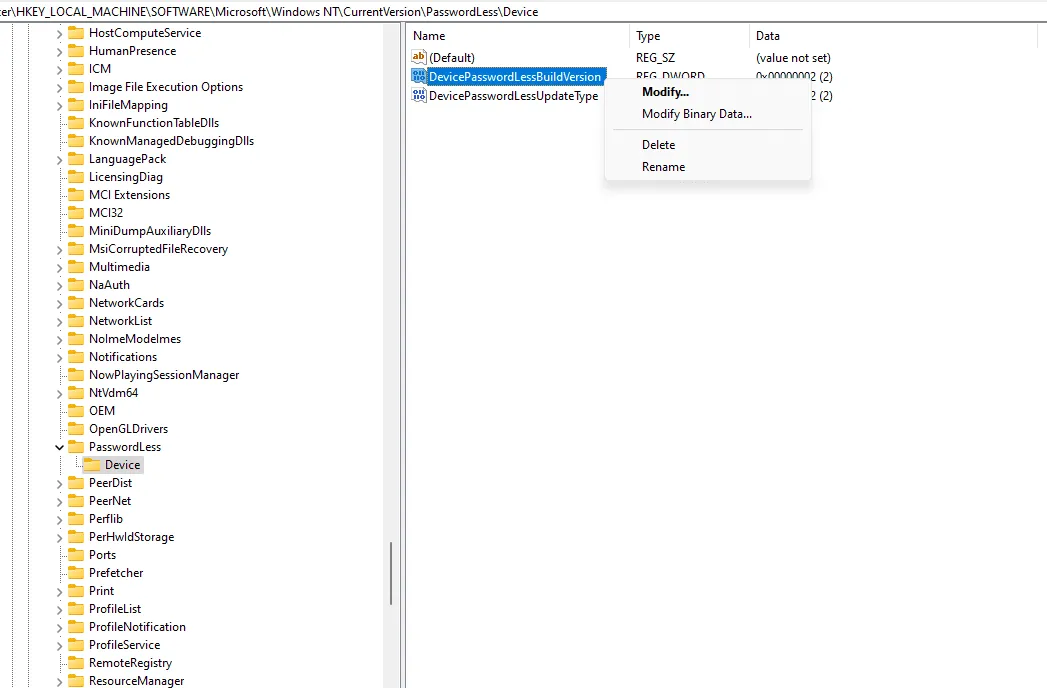
Task: Sort values by the Type column header
Action: [x=690, y=36]
